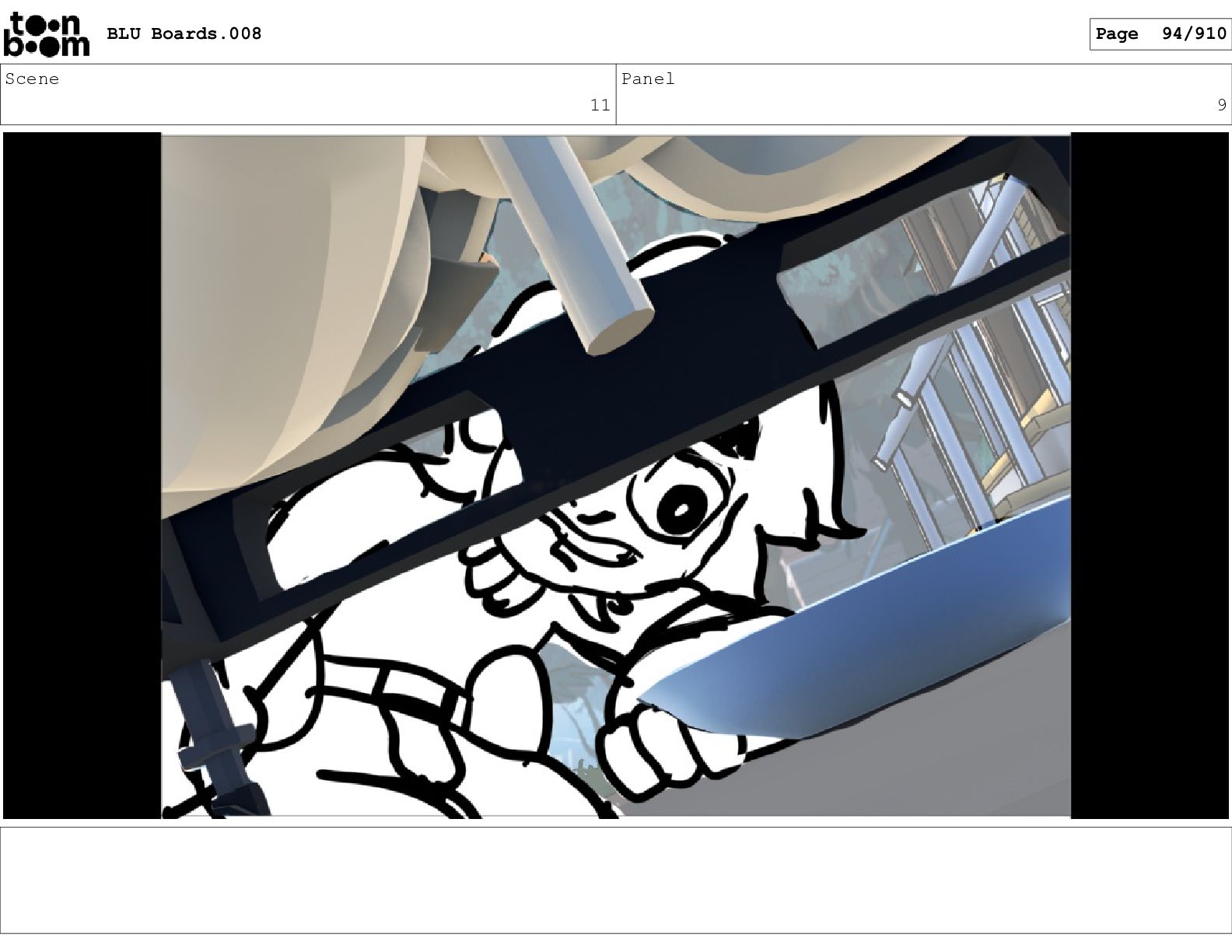Click the 'Scene' label
1232x952 pixels.
[x=32, y=79]
